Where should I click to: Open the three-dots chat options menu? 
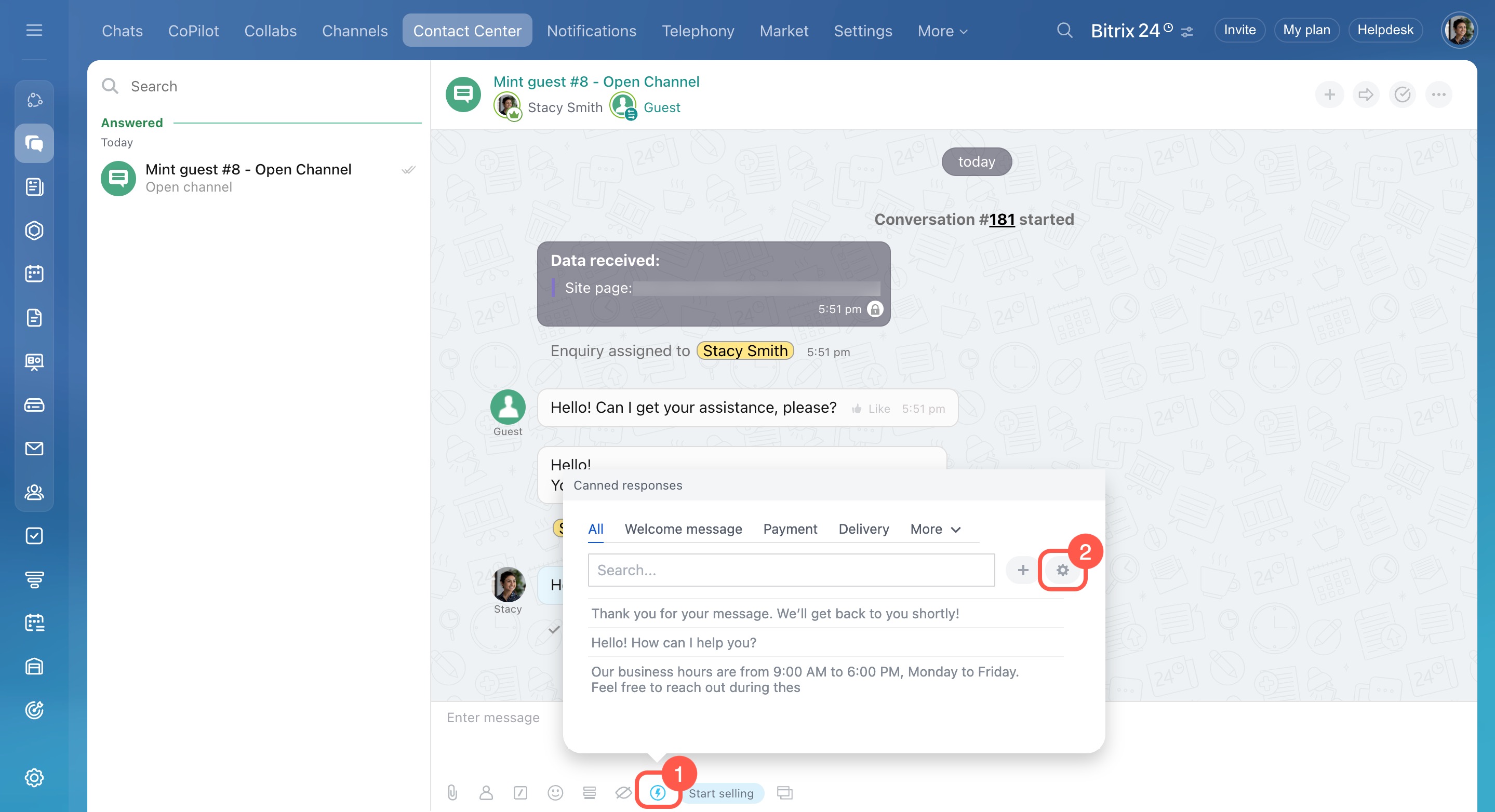pyautogui.click(x=1438, y=94)
